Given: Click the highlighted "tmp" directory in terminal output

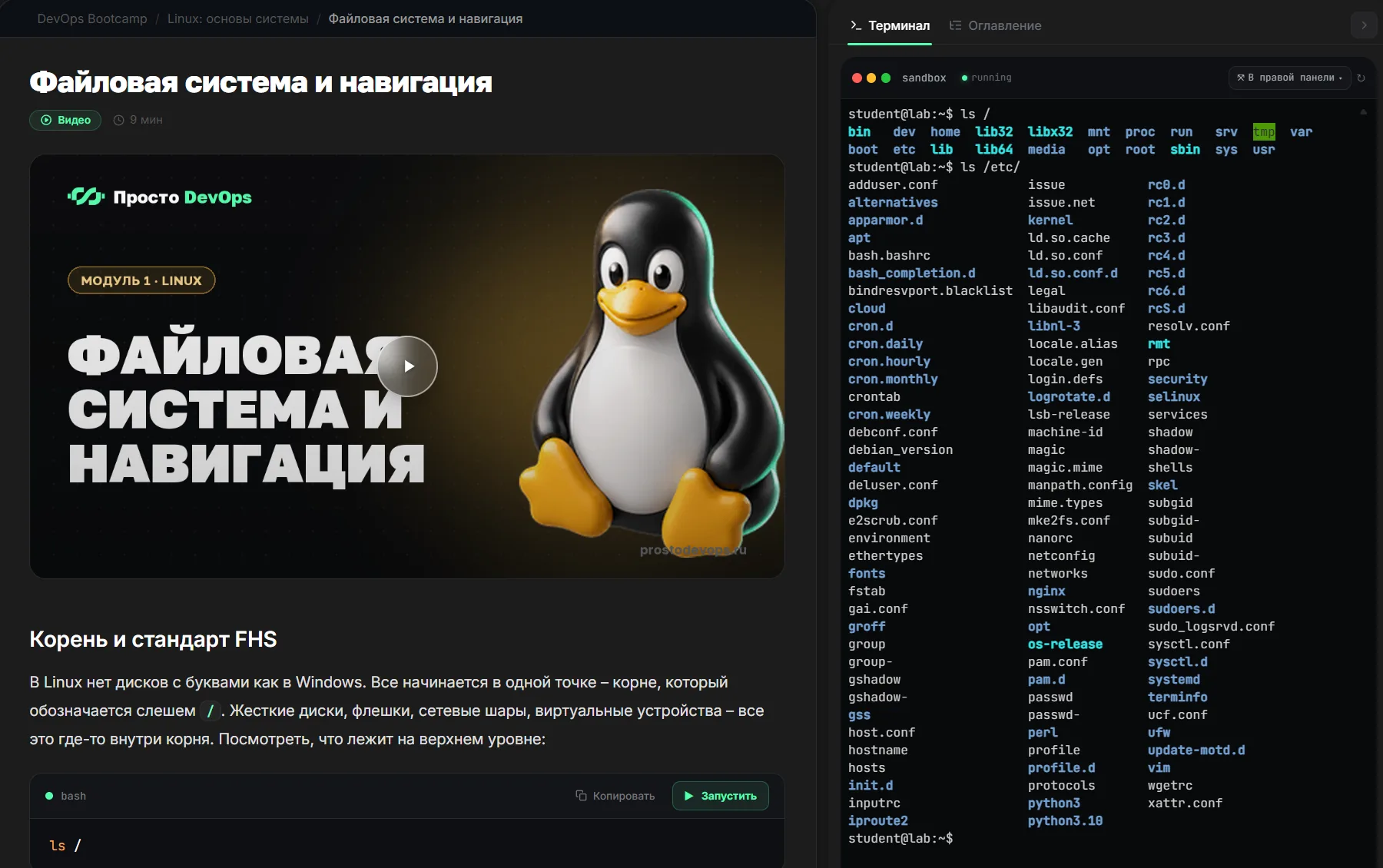Looking at the screenshot, I should tap(1264, 132).
